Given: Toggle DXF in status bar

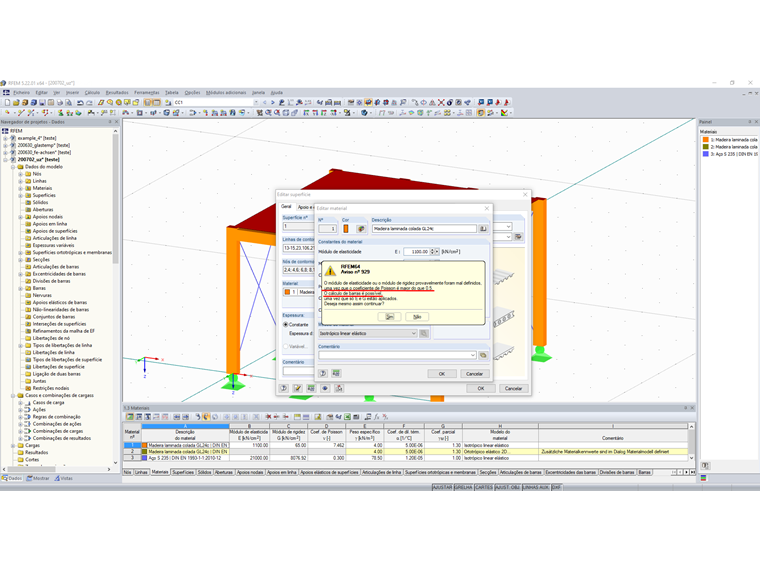Looking at the screenshot, I should click(x=556, y=488).
